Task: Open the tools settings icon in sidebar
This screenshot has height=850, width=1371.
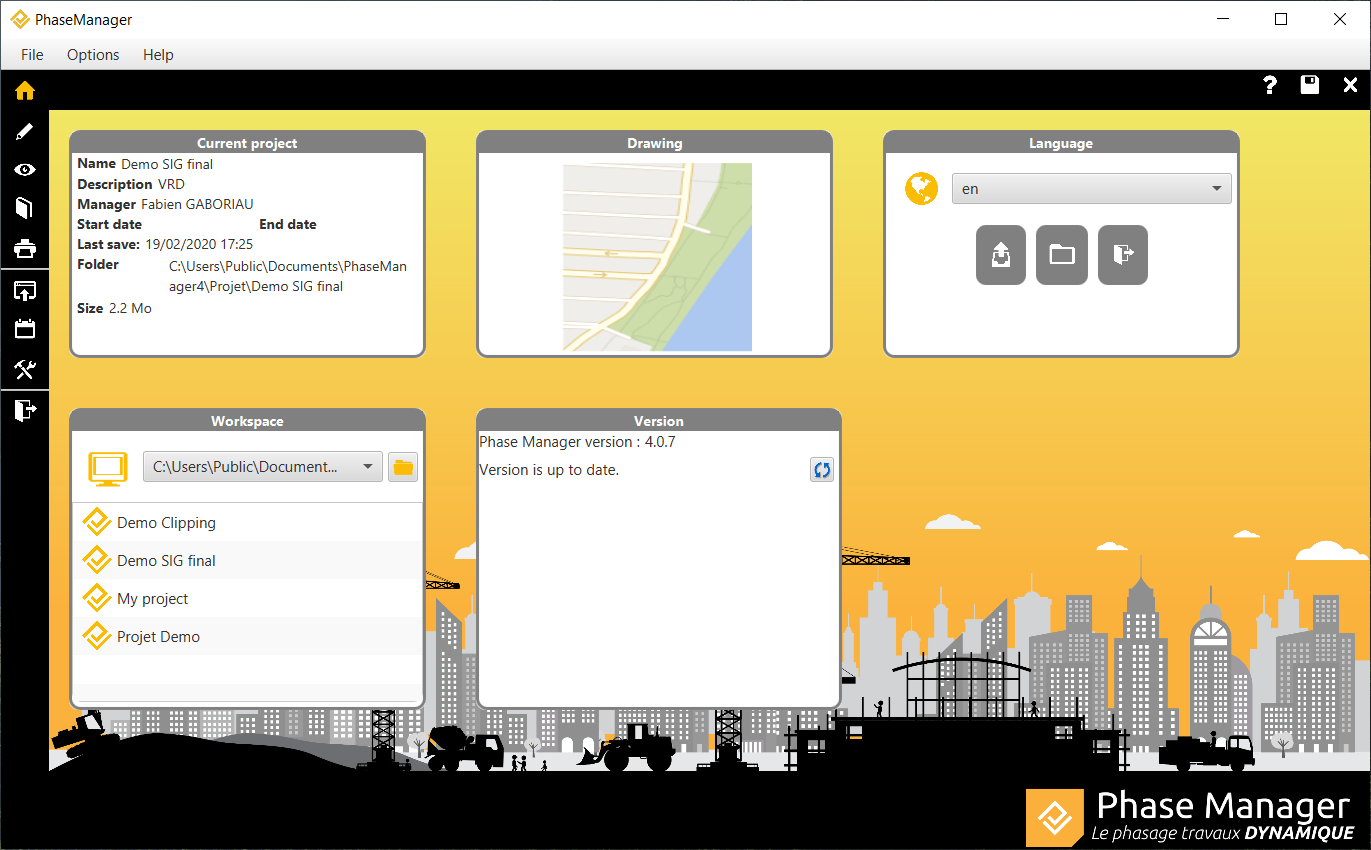Action: 24,370
